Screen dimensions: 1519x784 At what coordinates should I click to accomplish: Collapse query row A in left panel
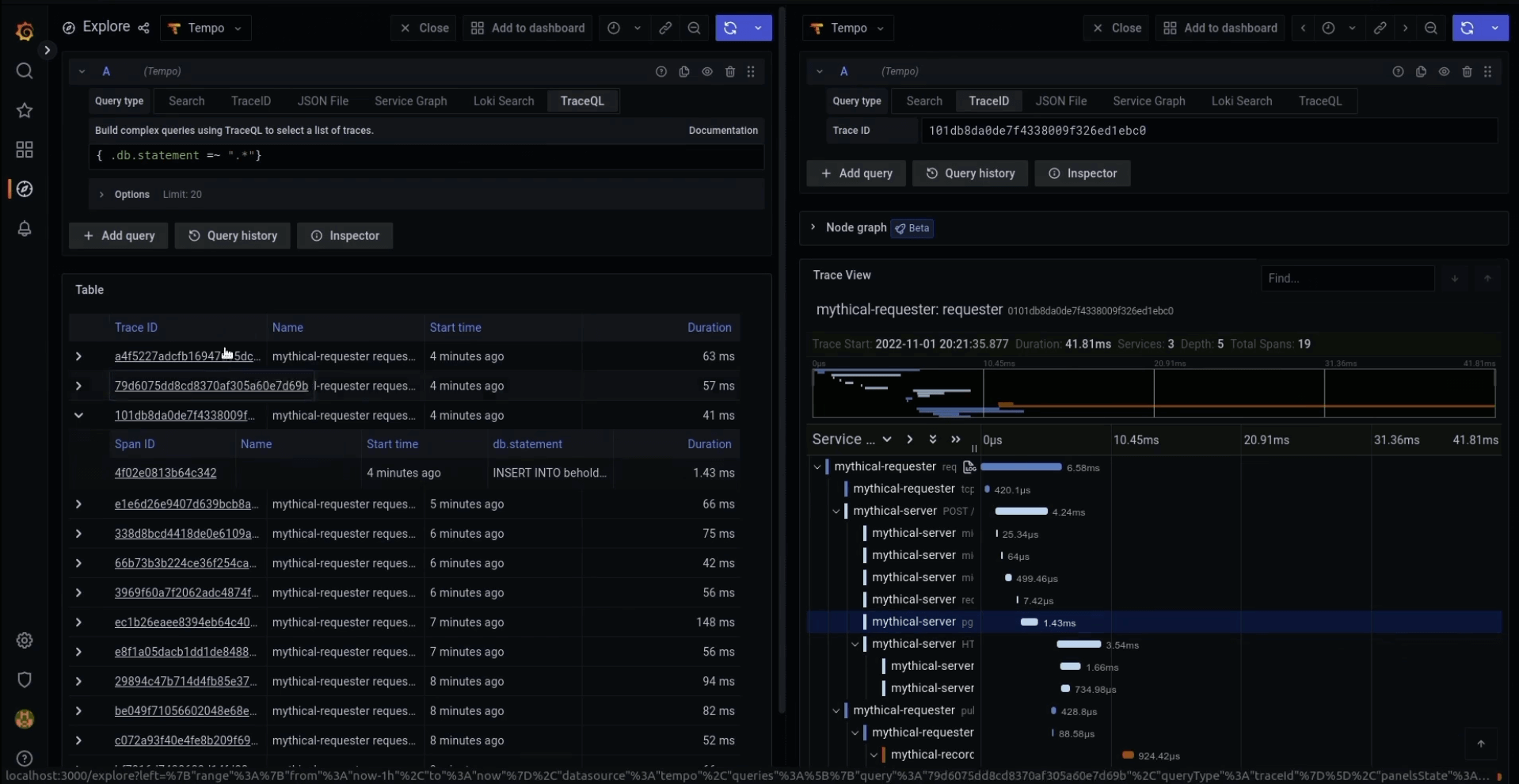tap(82, 71)
